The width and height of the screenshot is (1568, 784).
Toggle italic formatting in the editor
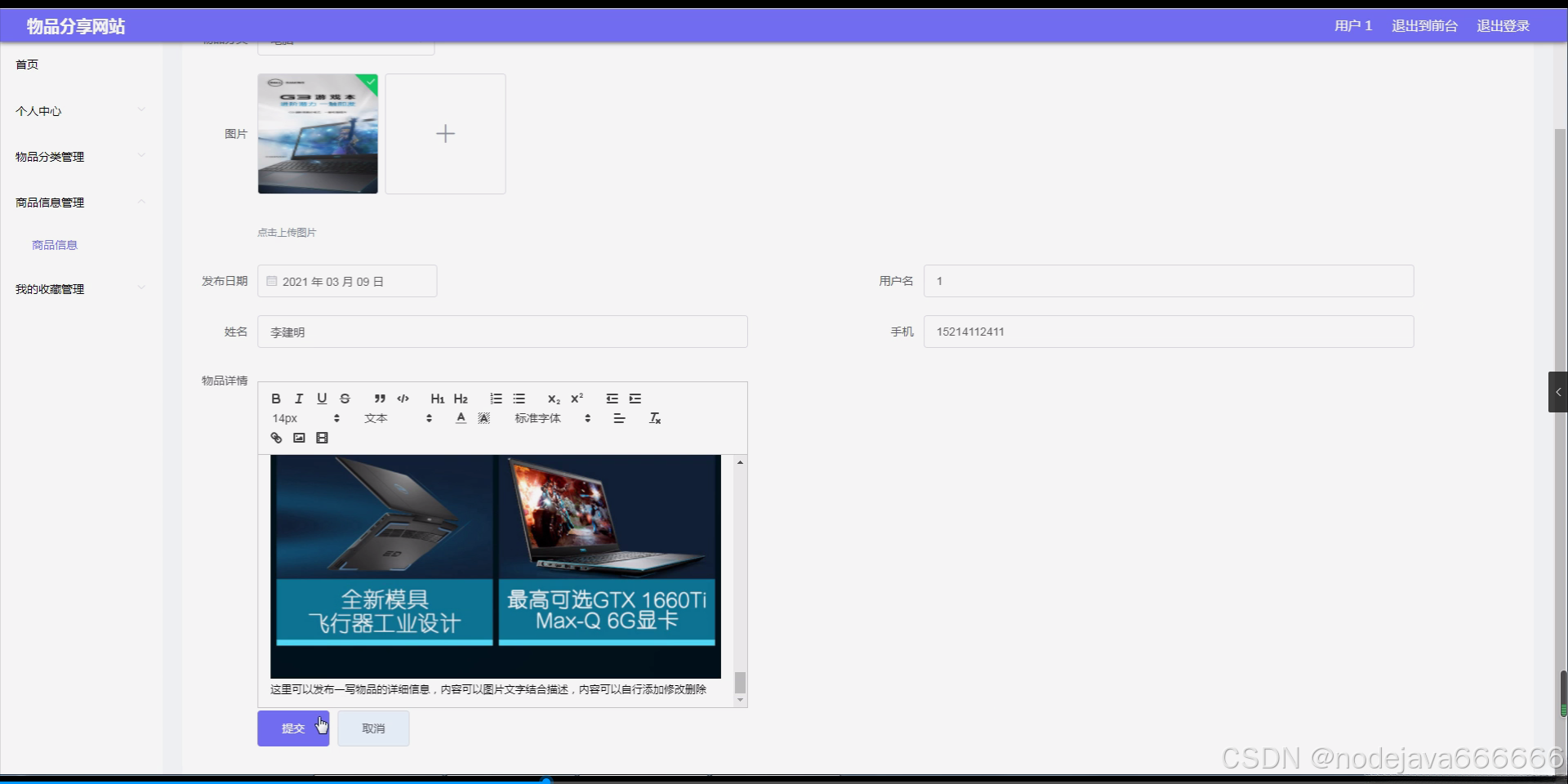[299, 399]
